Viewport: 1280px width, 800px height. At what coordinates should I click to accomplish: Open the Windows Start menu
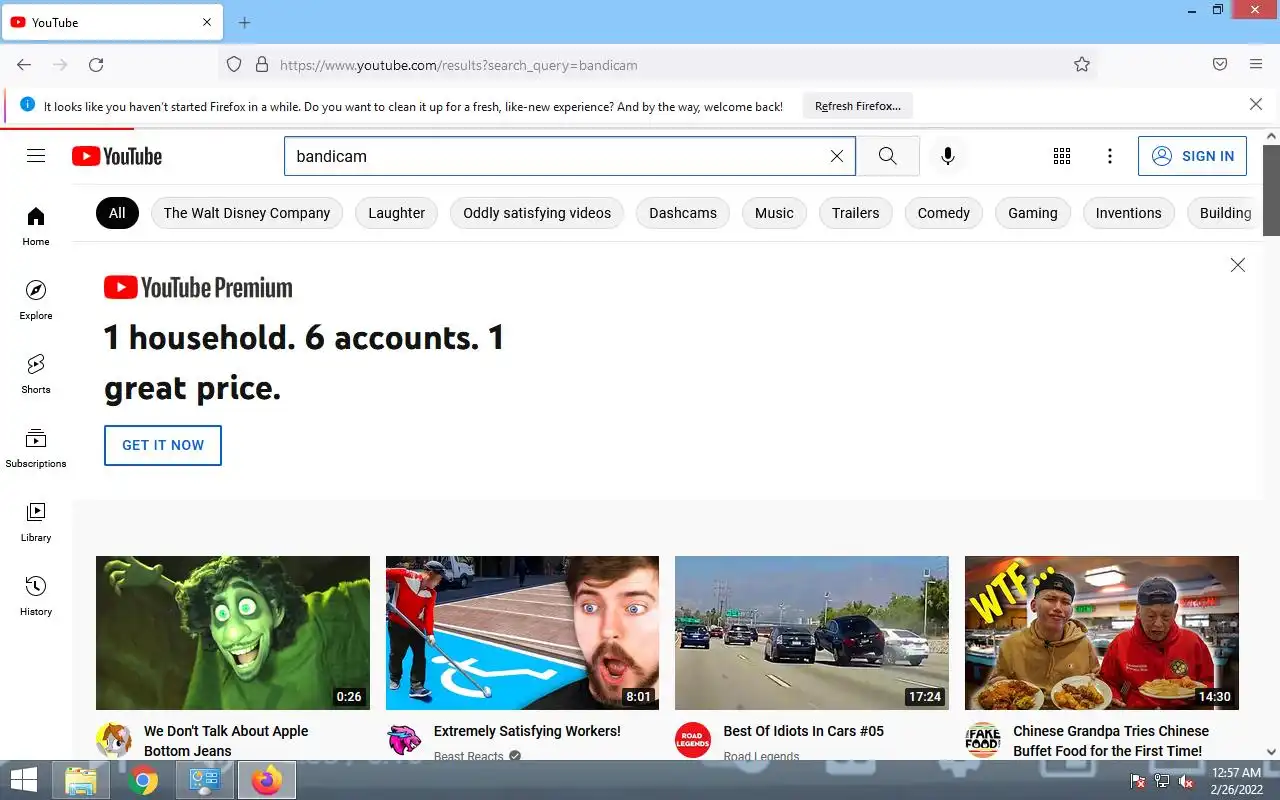point(24,780)
